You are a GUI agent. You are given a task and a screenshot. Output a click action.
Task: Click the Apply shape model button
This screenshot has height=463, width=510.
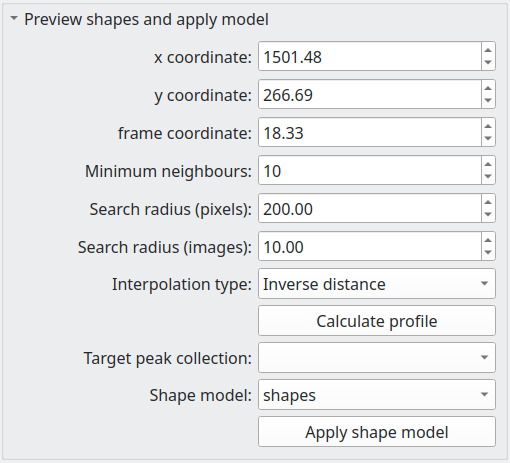(377, 432)
